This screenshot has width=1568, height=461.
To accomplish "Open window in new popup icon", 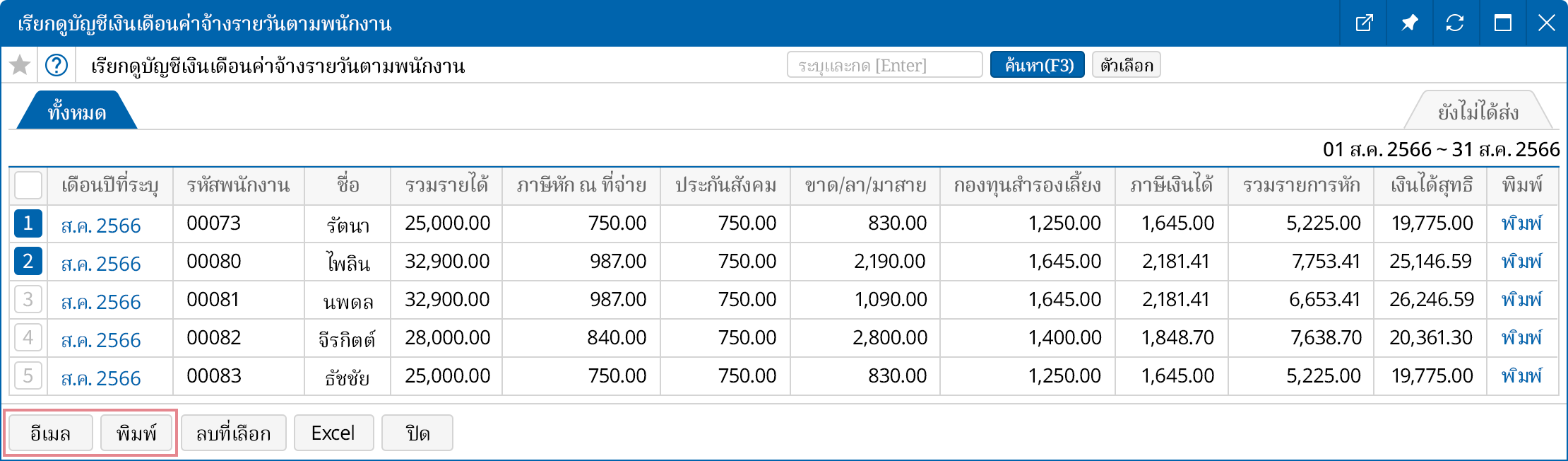I will tap(1364, 23).
